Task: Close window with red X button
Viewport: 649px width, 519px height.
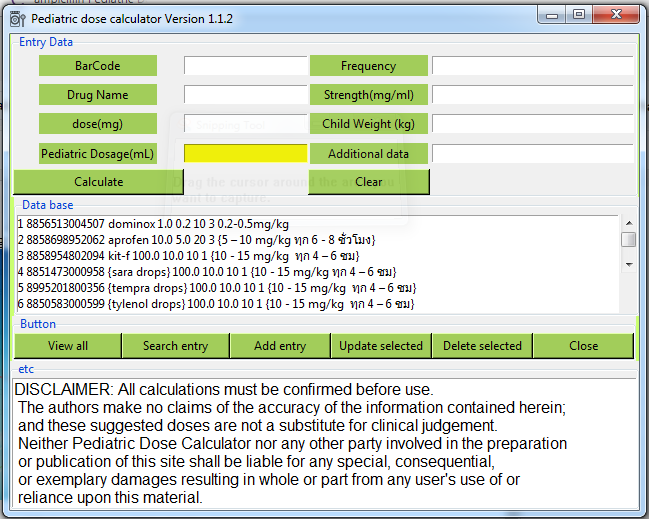Action: (616, 15)
